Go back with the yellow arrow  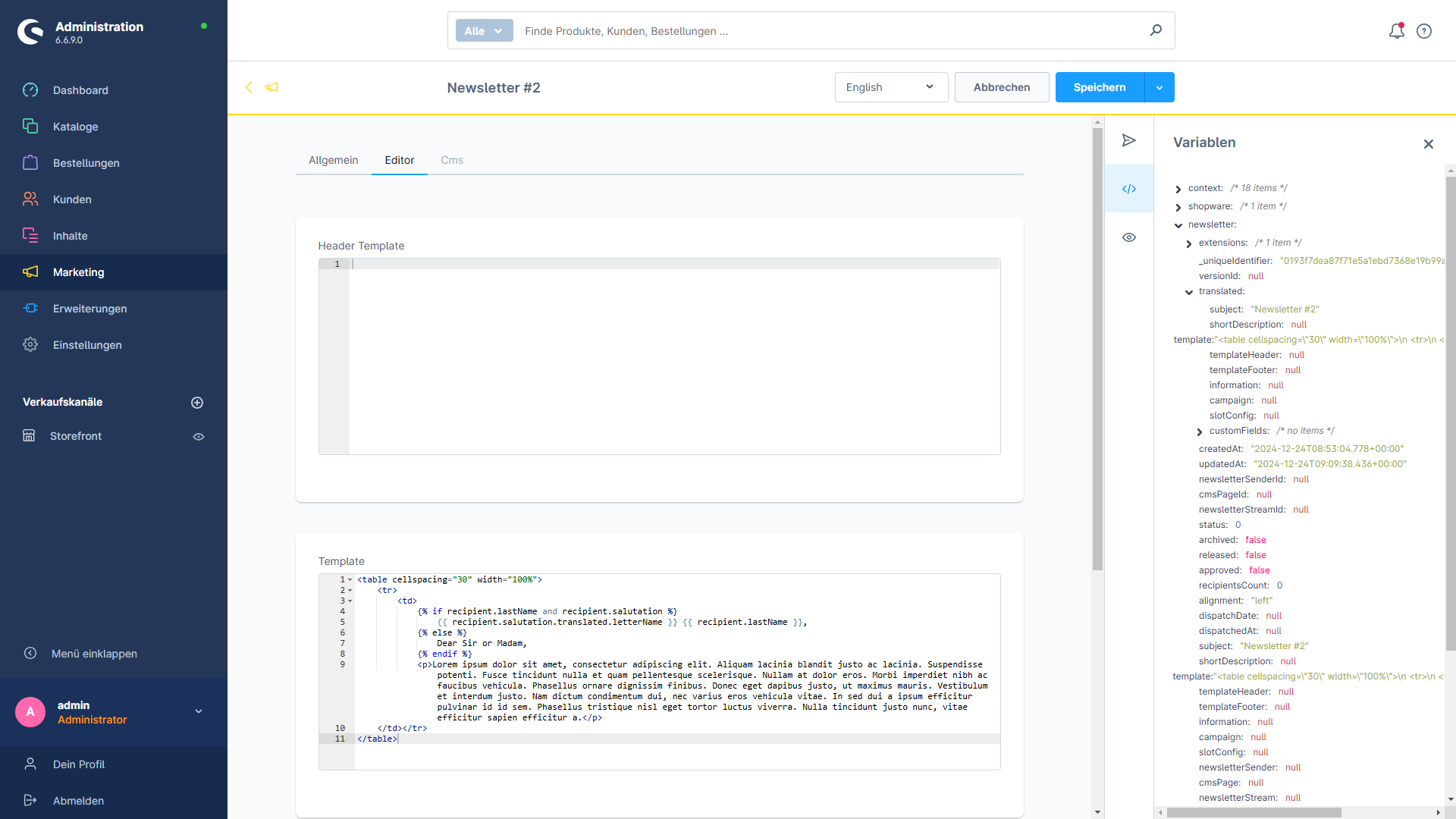click(x=249, y=87)
